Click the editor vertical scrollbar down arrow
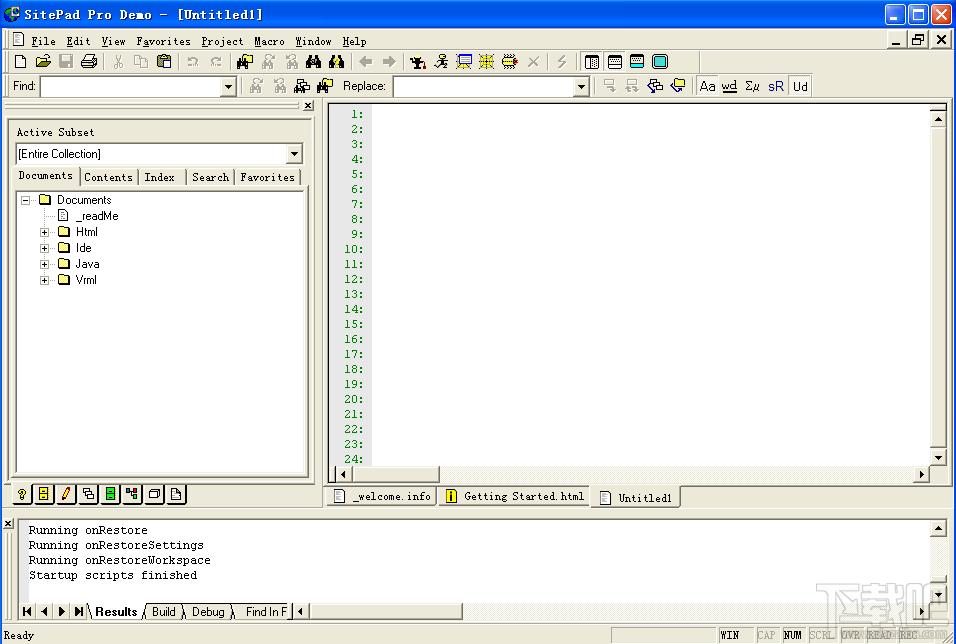 [938, 457]
